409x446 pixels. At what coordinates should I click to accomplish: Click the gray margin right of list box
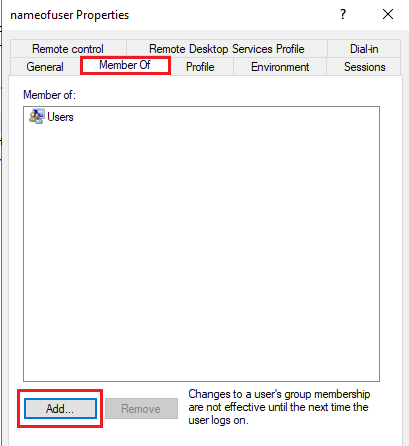point(391,243)
